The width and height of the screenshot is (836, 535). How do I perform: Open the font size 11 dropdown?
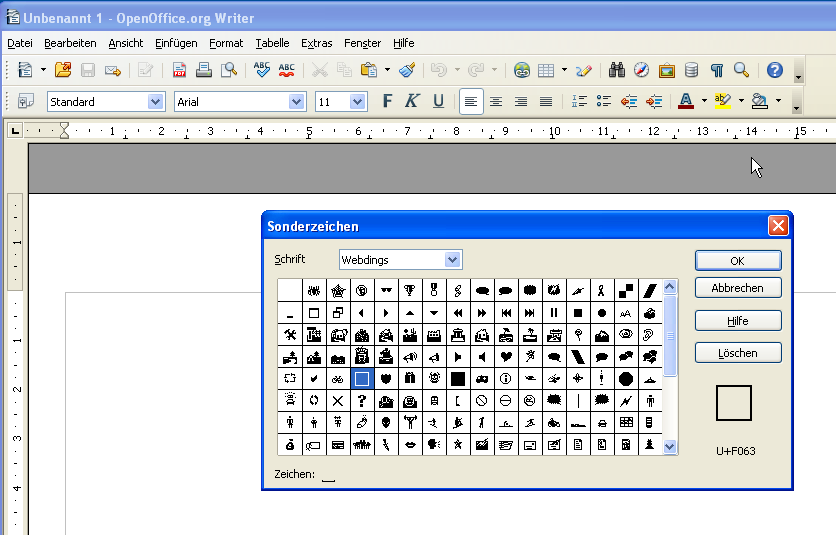[358, 101]
